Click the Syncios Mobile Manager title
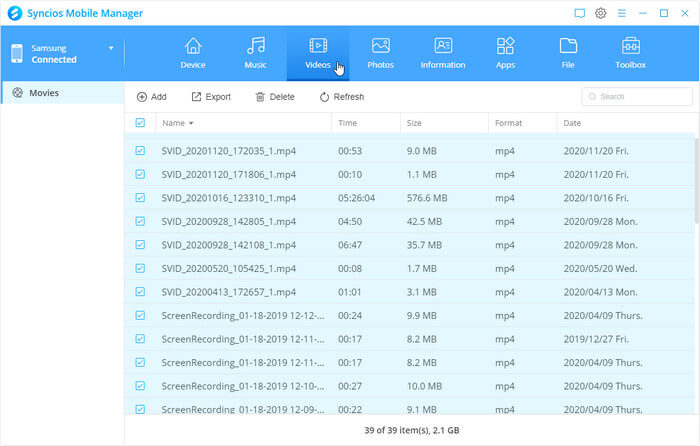Image resolution: width=700 pixels, height=446 pixels. pyautogui.click(x=85, y=13)
